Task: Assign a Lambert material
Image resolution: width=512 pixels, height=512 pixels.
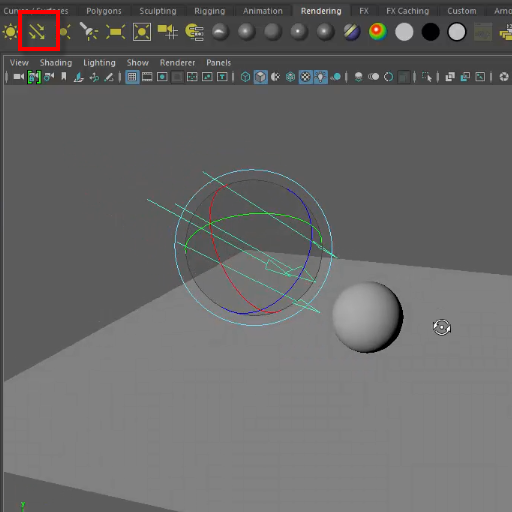Action: [273, 32]
